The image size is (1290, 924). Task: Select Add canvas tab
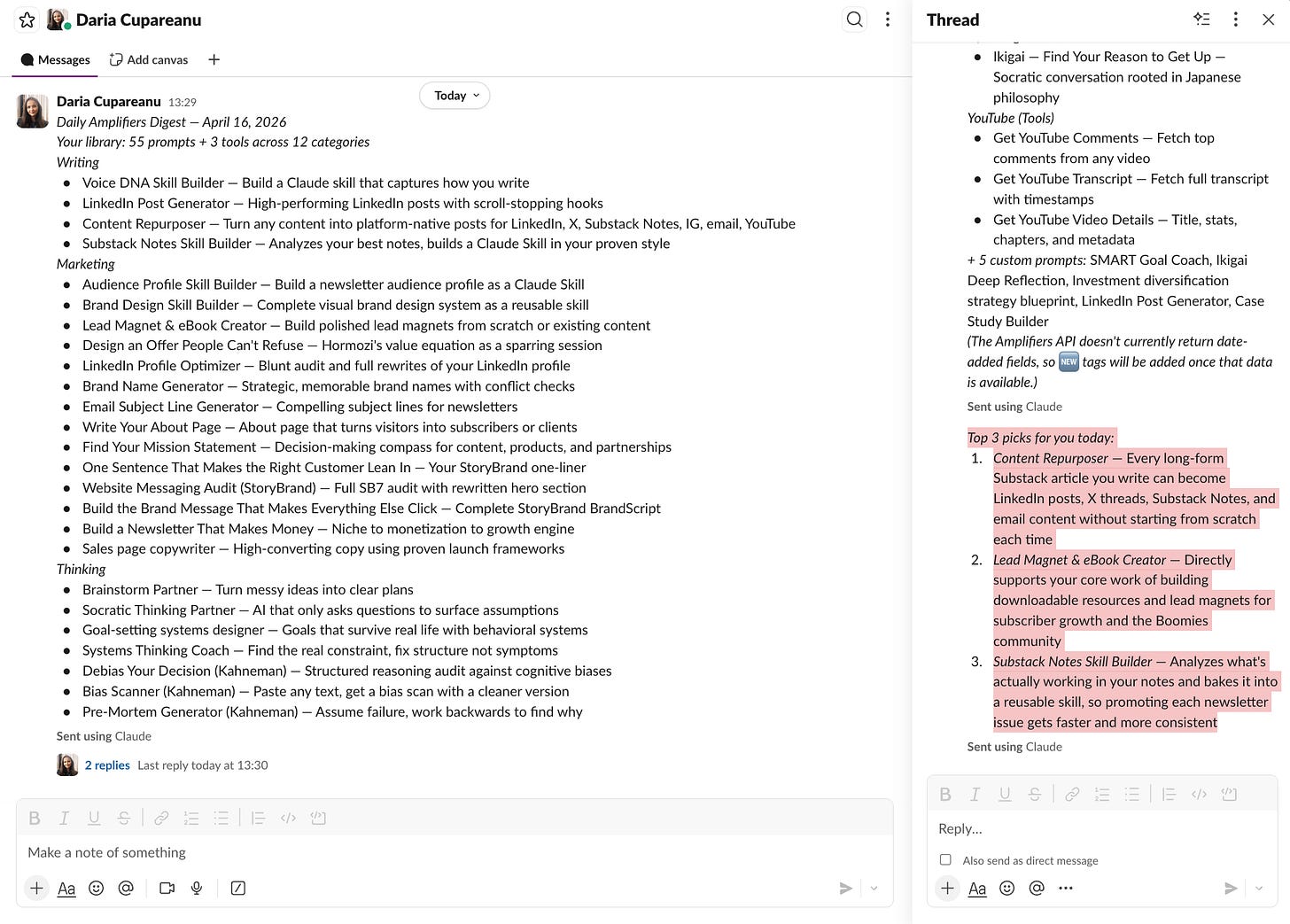(x=149, y=59)
